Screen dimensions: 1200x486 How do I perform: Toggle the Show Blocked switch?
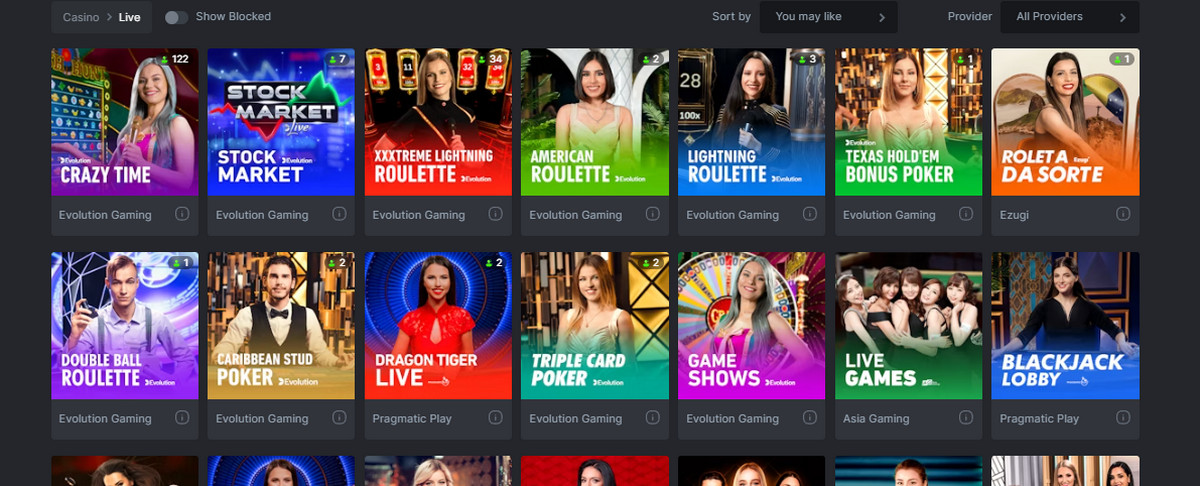pos(176,17)
